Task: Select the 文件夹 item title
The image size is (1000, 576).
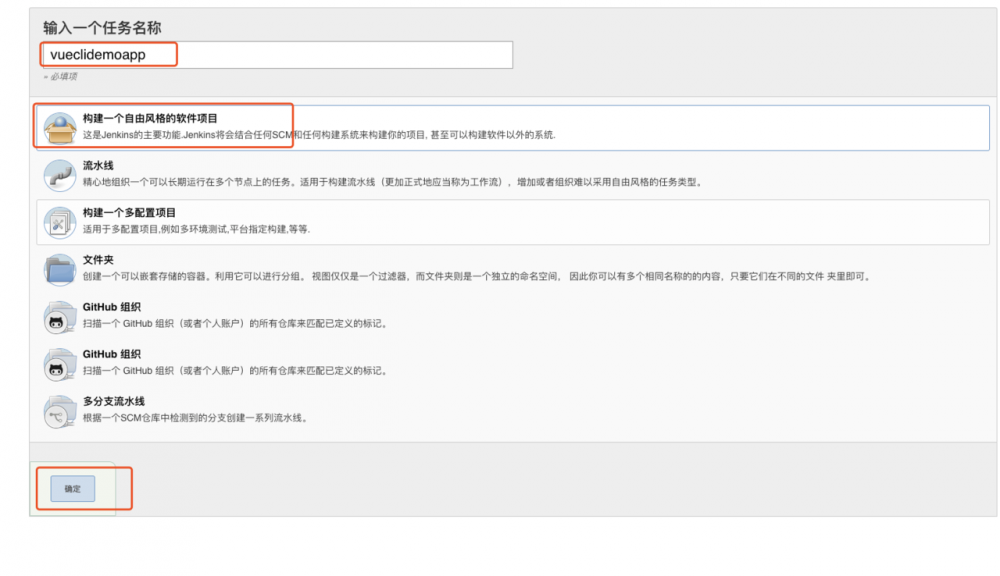Action: click(x=98, y=260)
